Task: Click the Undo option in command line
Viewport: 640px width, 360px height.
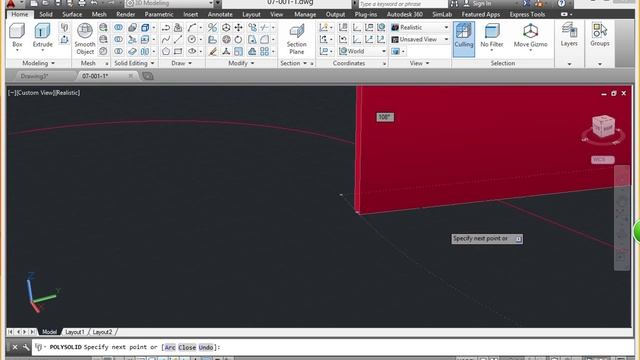Action: (206, 347)
